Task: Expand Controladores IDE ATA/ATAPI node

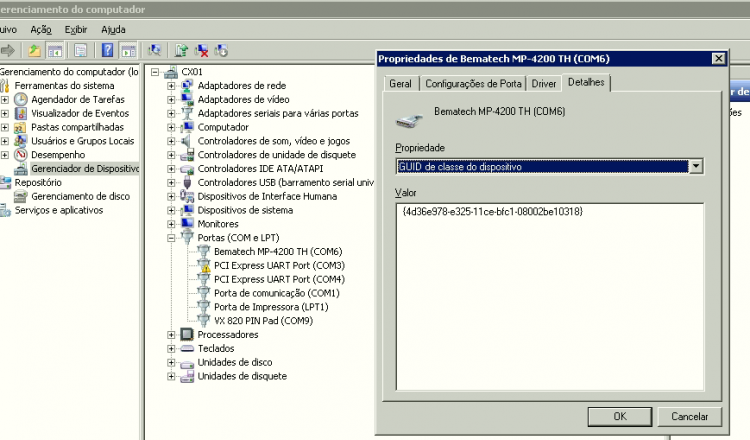Action: tap(171, 169)
